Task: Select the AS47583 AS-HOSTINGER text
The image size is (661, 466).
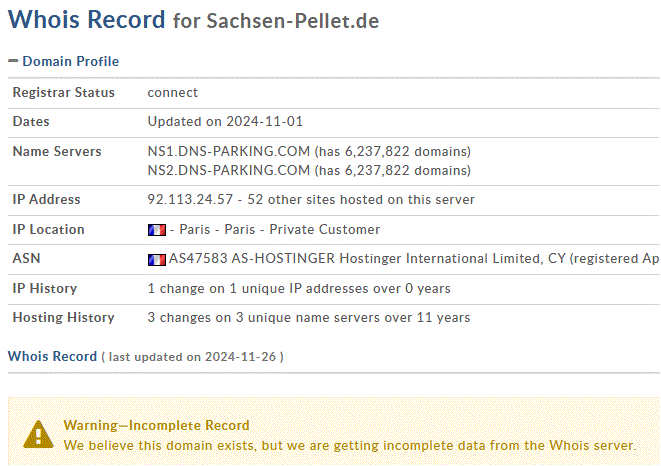Action: [x=252, y=259]
